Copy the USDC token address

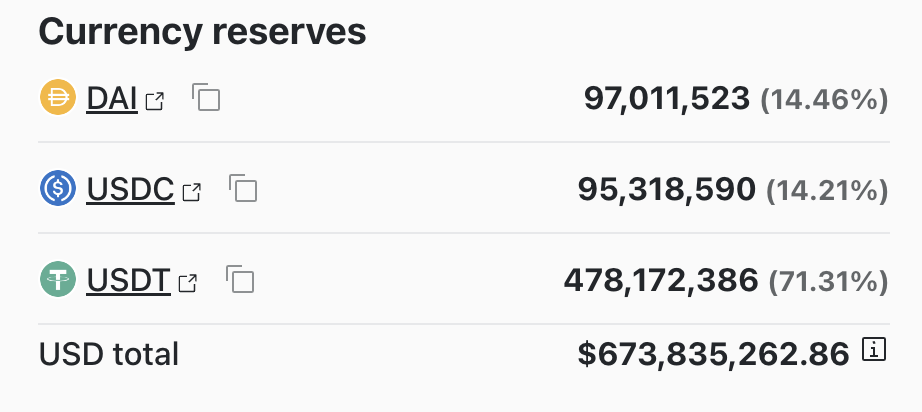243,189
